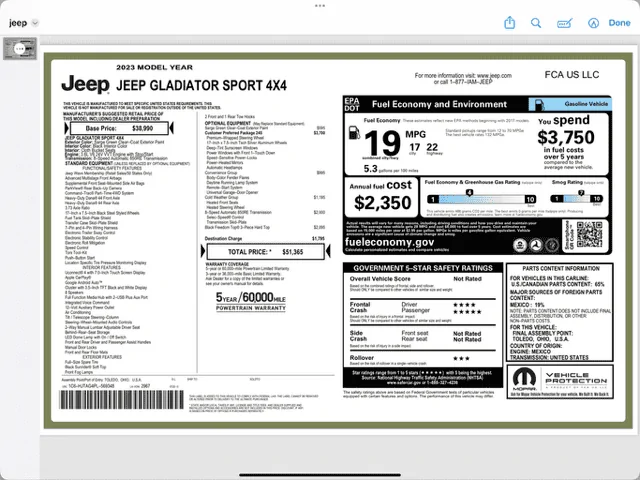Click the 19 MPG combined figure

coord(382,143)
